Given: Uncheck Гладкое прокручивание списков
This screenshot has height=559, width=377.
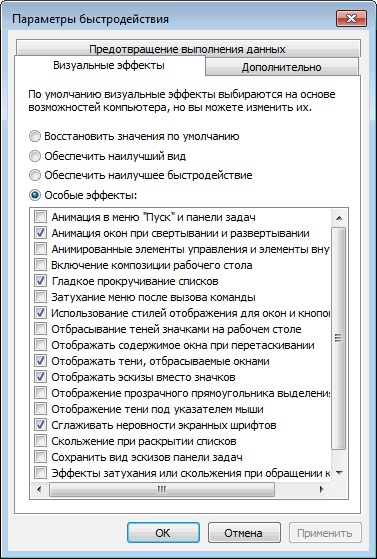Looking at the screenshot, I should (40, 281).
